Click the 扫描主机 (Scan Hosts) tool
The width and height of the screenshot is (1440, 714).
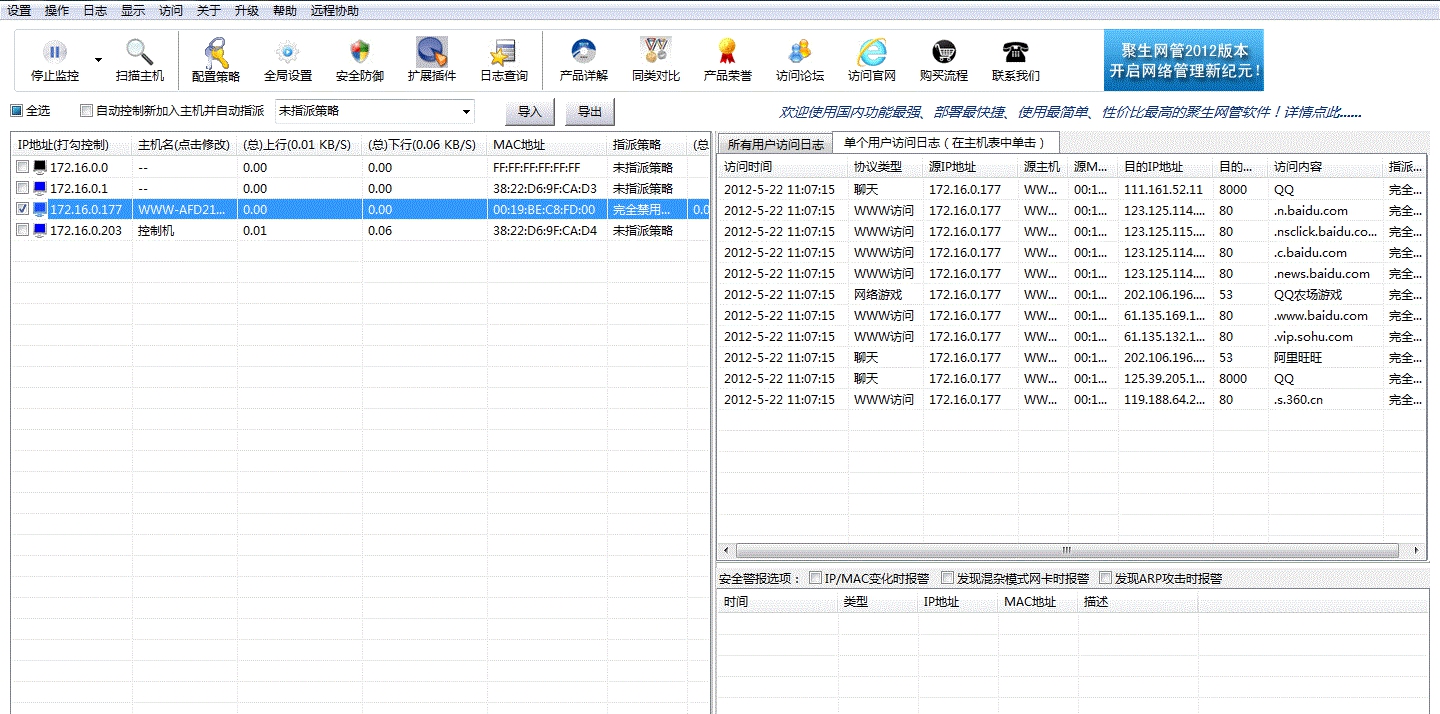[138, 59]
